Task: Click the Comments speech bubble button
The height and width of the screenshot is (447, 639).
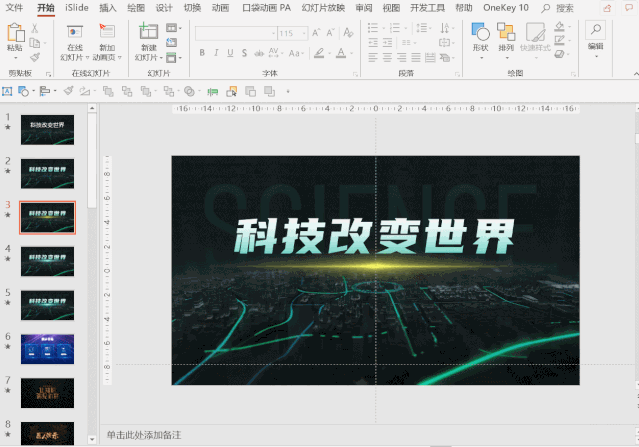Action: [x=629, y=8]
